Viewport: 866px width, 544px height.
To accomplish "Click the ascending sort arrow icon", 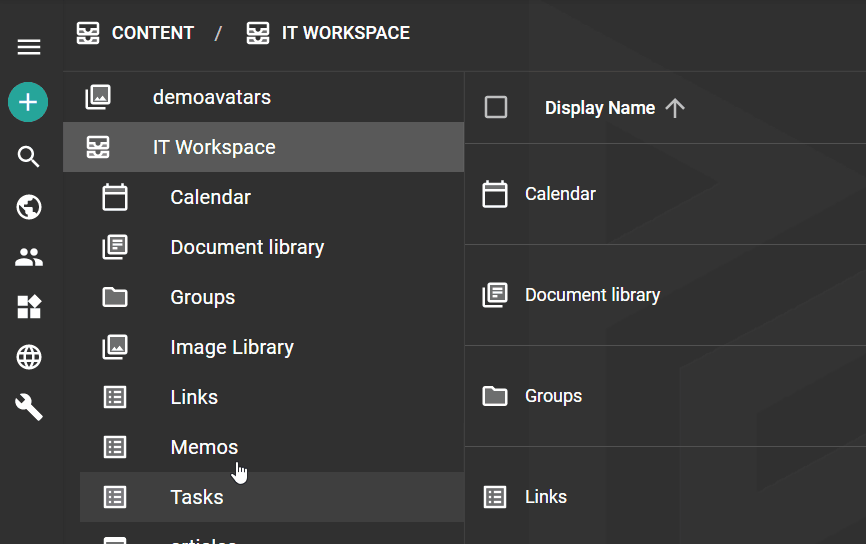I will click(x=675, y=108).
